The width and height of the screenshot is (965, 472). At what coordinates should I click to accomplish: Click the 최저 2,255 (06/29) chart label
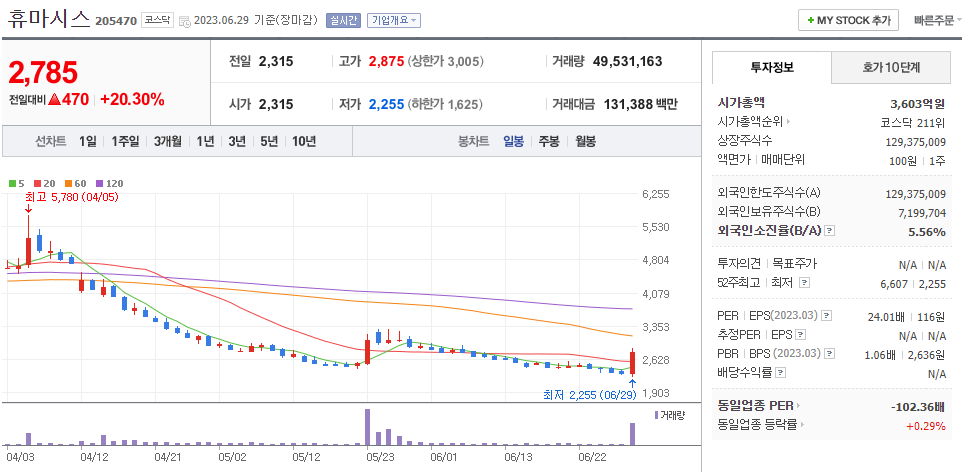point(590,395)
